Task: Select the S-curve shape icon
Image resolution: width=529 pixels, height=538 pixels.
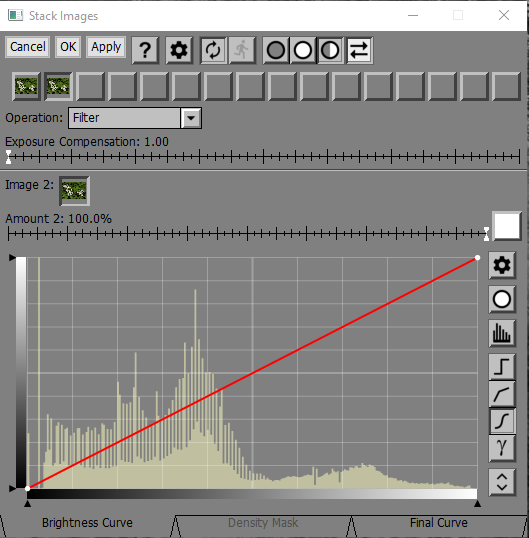Action: click(x=502, y=421)
